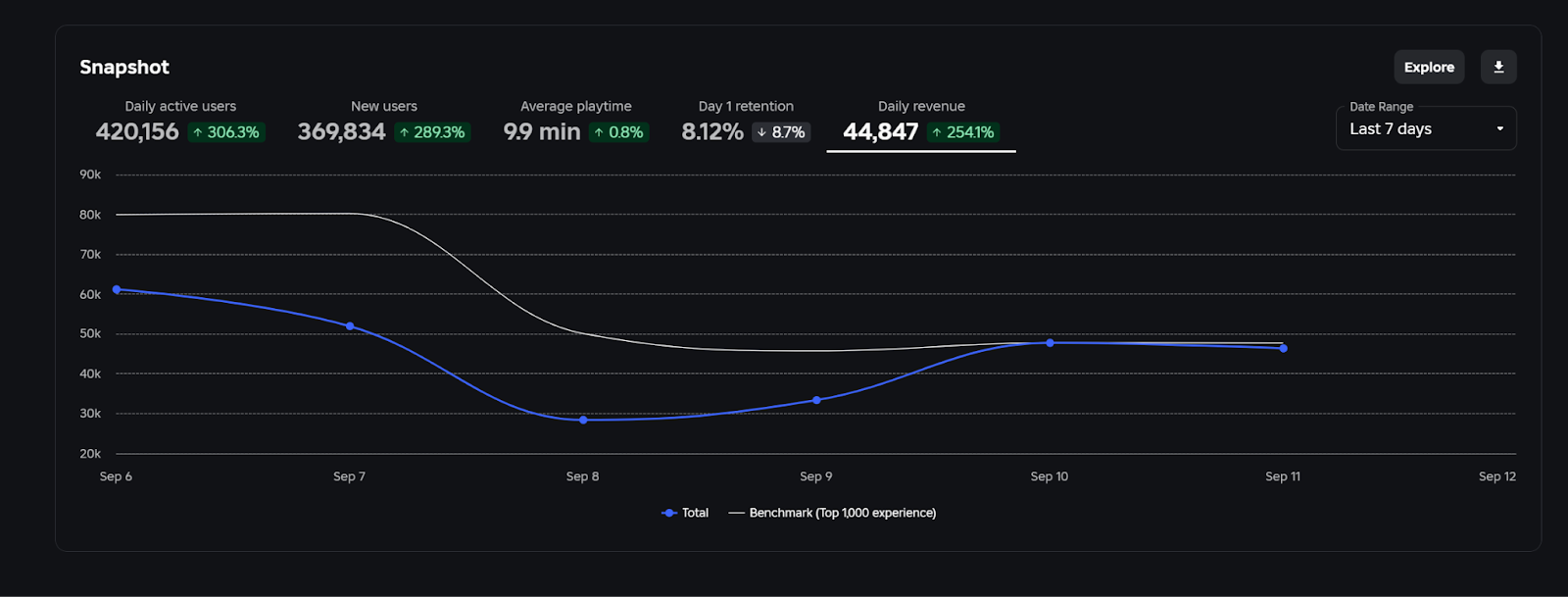
Task: Click the Sep 10 data point
Action: point(1050,343)
